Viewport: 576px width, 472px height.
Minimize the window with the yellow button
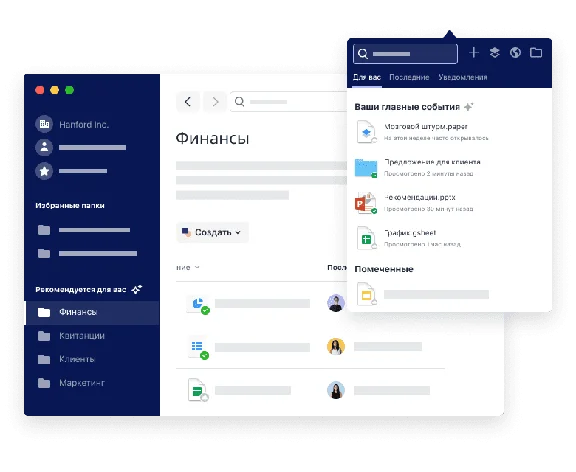(x=54, y=90)
